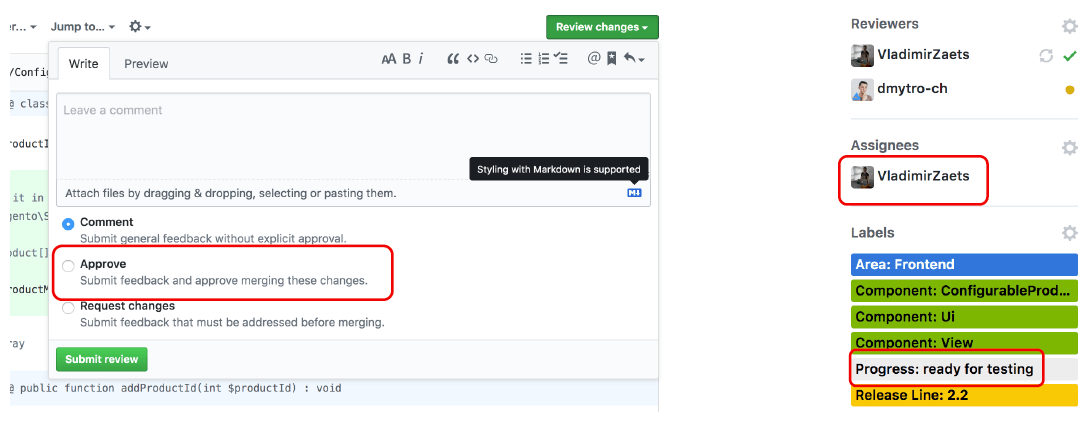1091x422 pixels.
Task: Open Labels settings gear
Action: tap(1069, 233)
